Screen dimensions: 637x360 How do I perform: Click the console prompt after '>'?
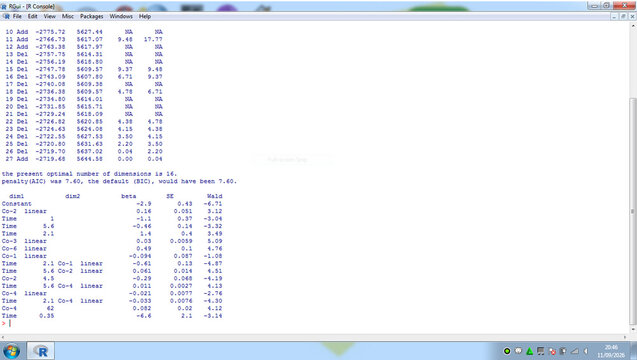(x=10, y=323)
